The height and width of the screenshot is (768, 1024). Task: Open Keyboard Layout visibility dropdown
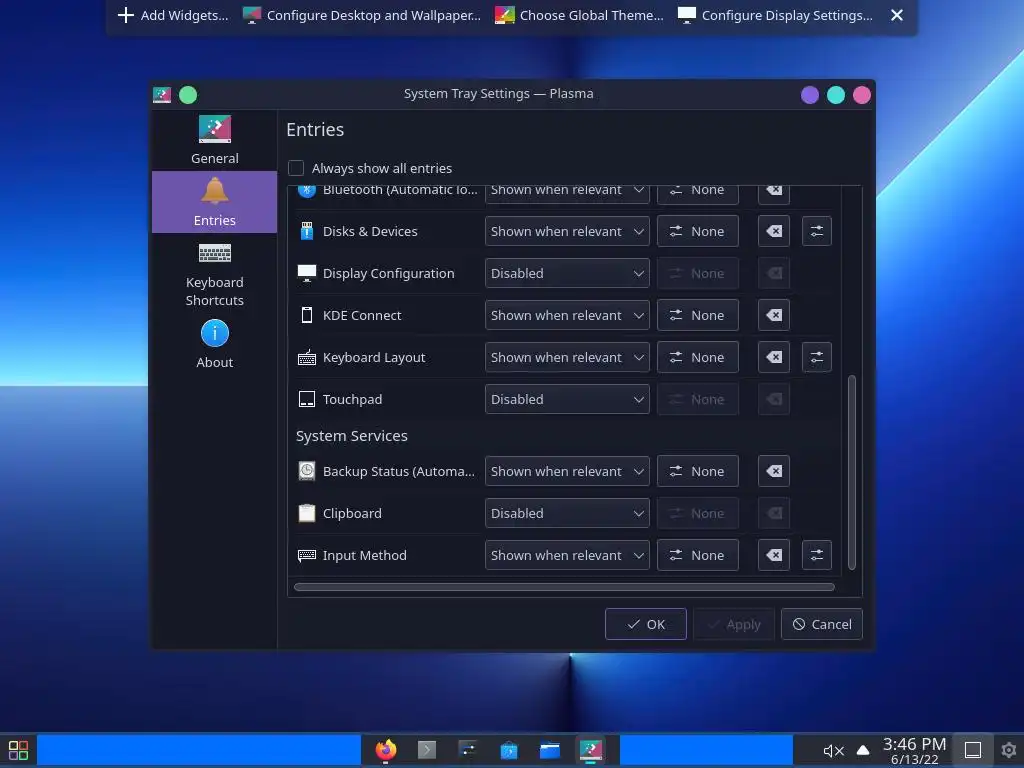(x=567, y=357)
